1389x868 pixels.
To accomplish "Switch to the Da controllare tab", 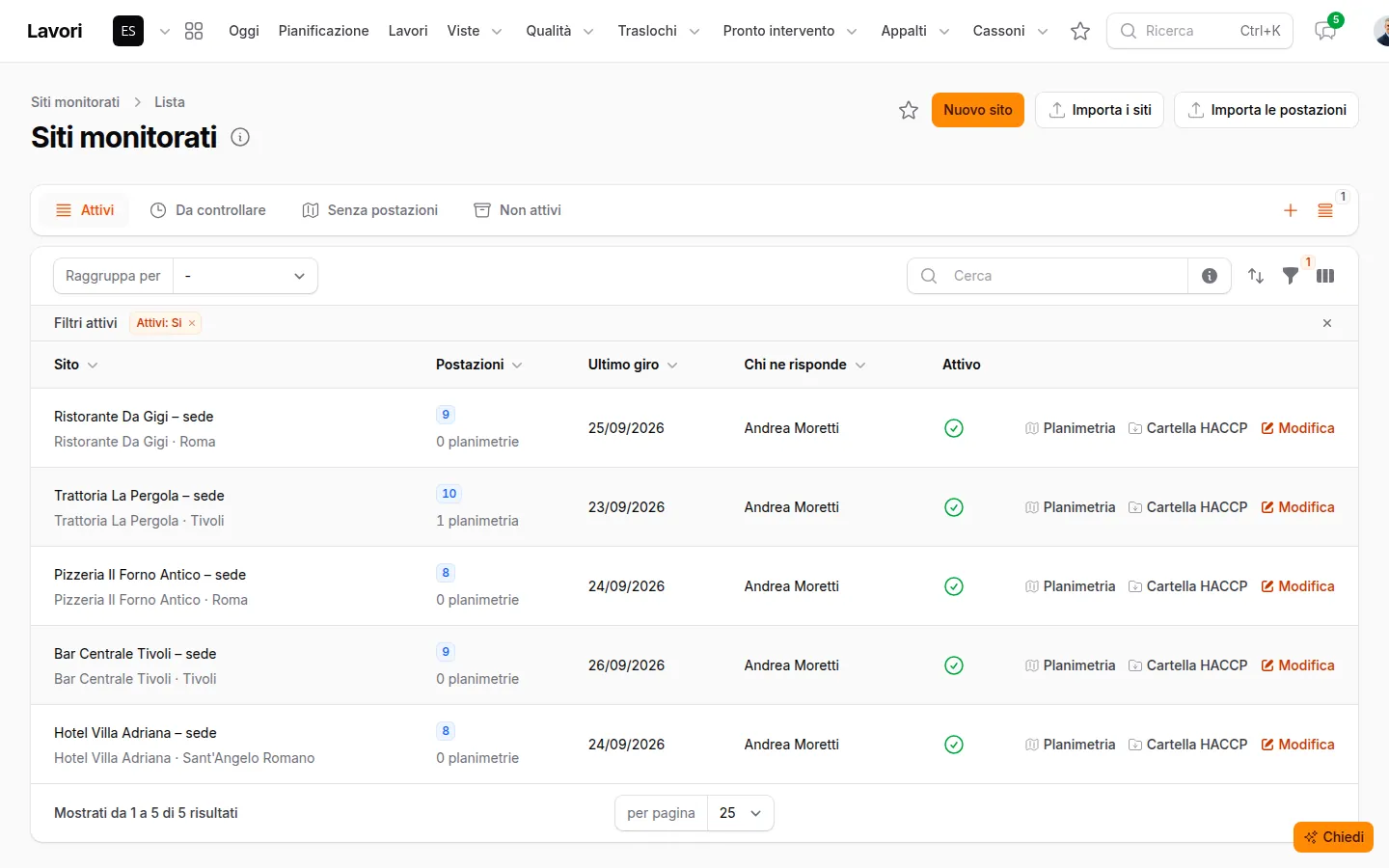I will pos(208,210).
